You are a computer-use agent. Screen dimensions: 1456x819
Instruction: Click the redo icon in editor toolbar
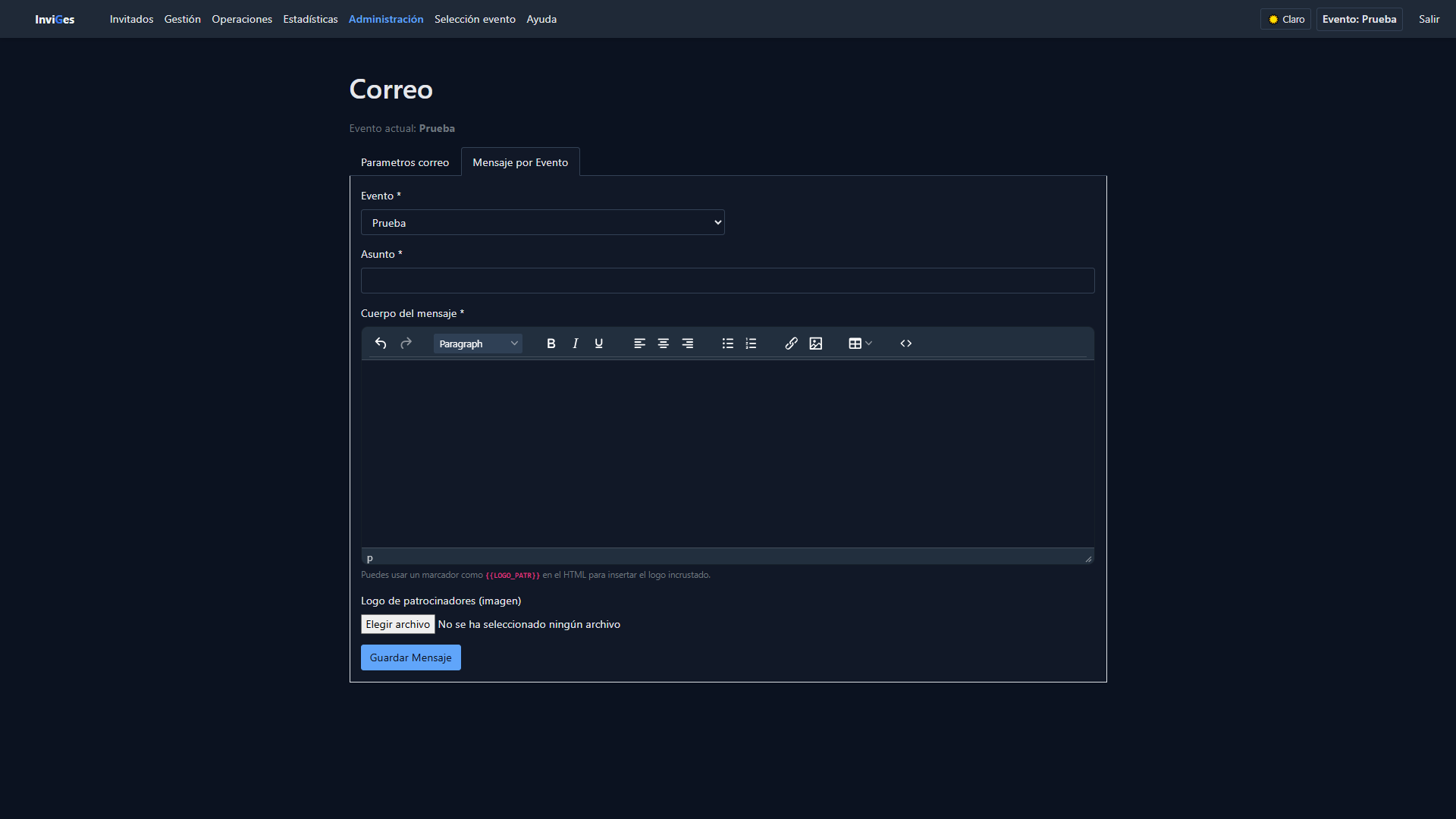tap(406, 344)
